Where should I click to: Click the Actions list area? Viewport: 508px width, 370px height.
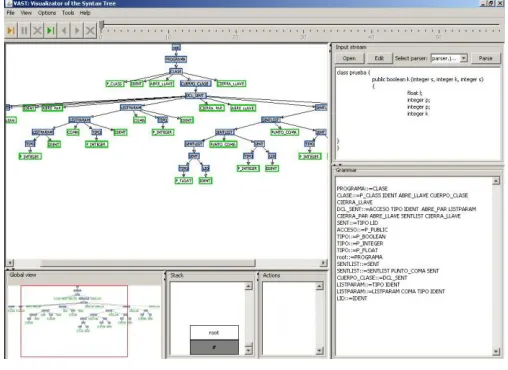point(289,318)
